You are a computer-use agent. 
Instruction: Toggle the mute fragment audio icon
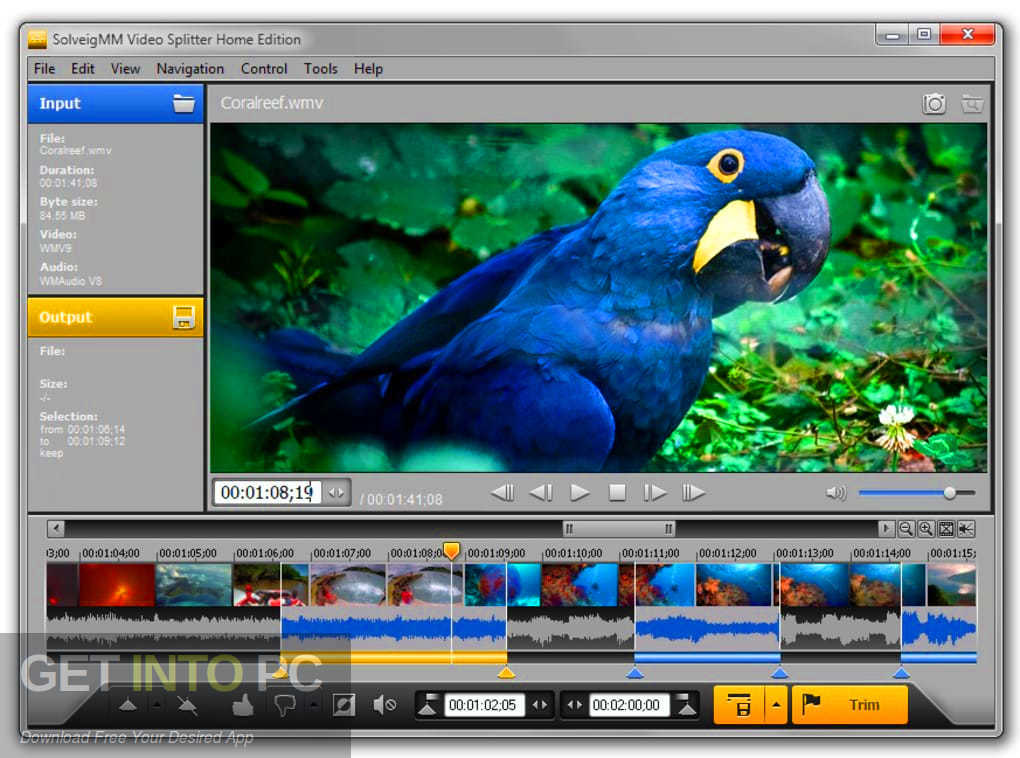pos(384,705)
